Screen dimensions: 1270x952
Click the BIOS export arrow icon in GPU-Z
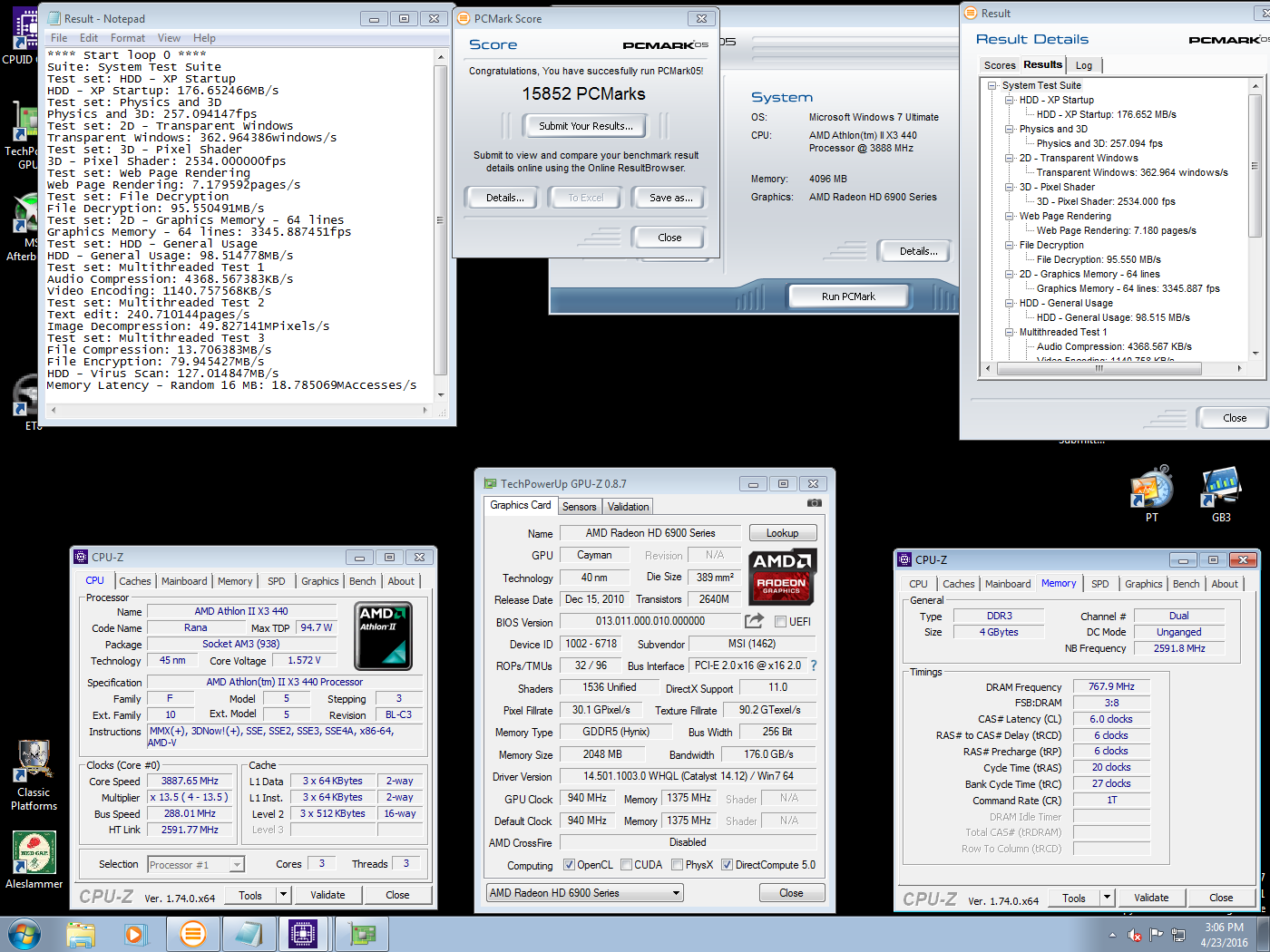click(x=754, y=621)
